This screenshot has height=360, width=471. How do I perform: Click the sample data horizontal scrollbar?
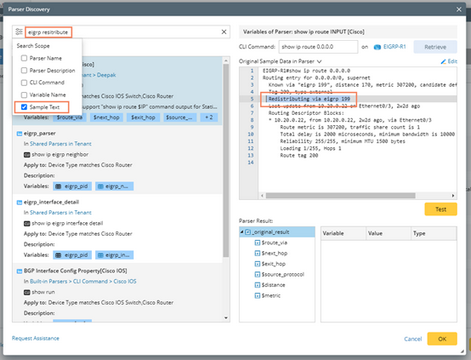click(x=340, y=196)
